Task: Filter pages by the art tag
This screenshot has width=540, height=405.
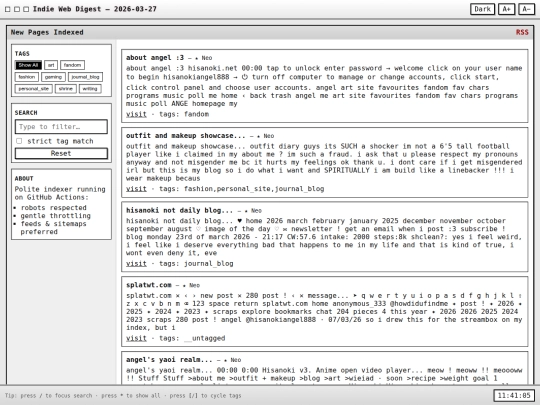Action: 51,65
